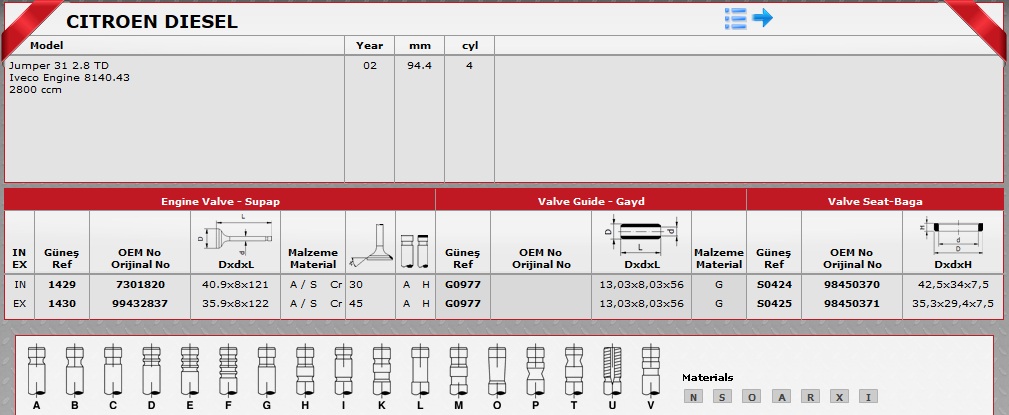The image size is (1009, 415).
Task: Select valve stem tip type U
Action: coord(611,371)
